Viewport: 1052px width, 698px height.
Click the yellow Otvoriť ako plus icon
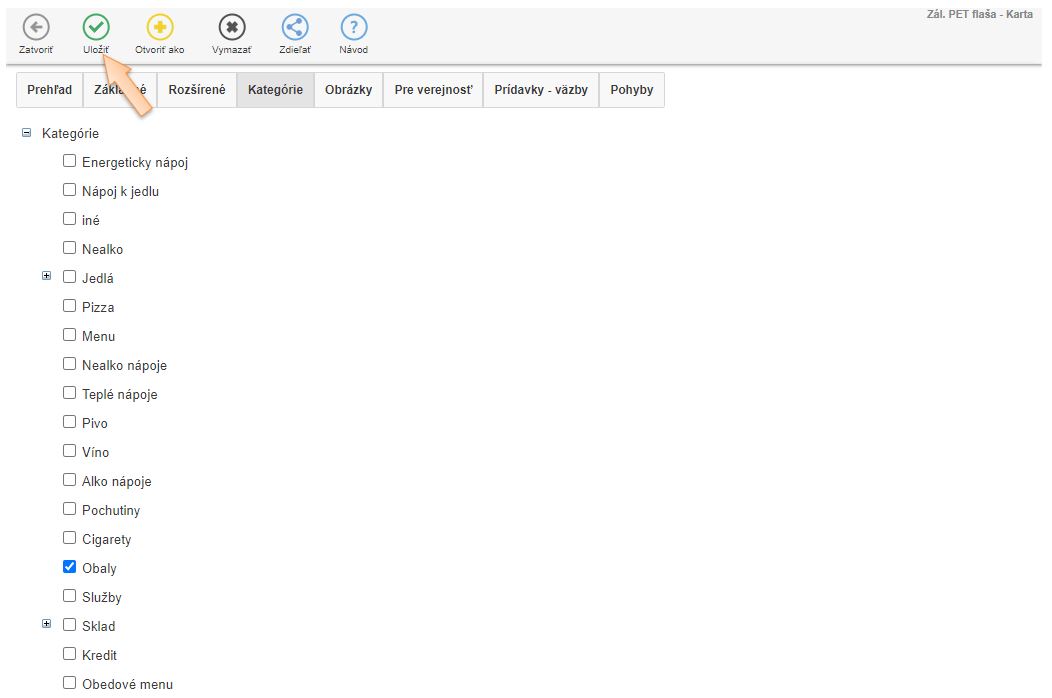[x=160, y=28]
